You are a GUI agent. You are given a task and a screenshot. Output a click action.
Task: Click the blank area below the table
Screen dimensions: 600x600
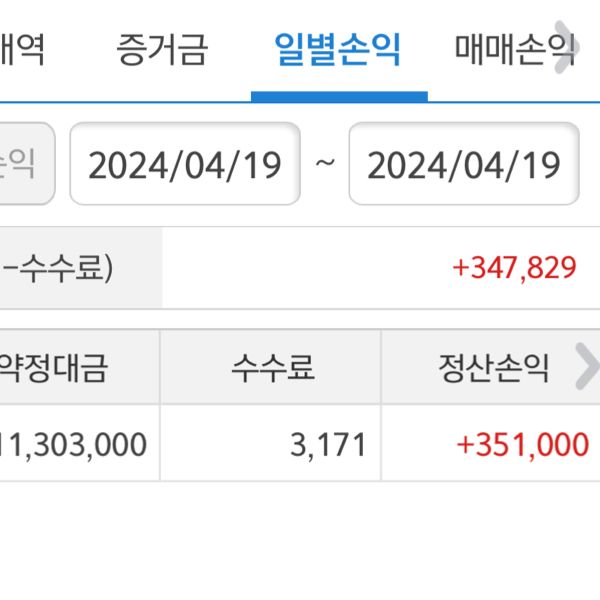[300, 540]
